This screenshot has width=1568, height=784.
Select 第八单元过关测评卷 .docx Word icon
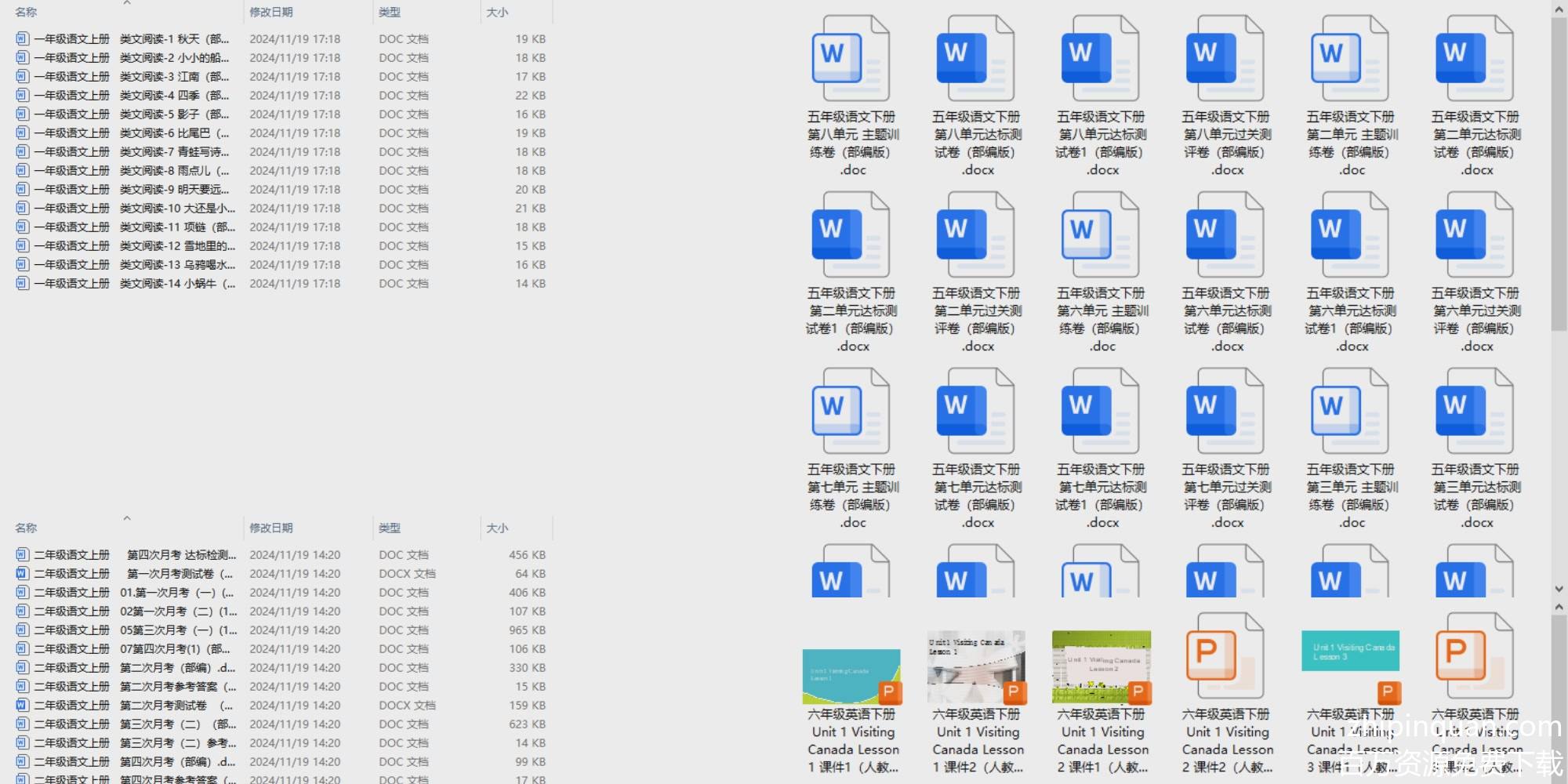click(x=1225, y=59)
